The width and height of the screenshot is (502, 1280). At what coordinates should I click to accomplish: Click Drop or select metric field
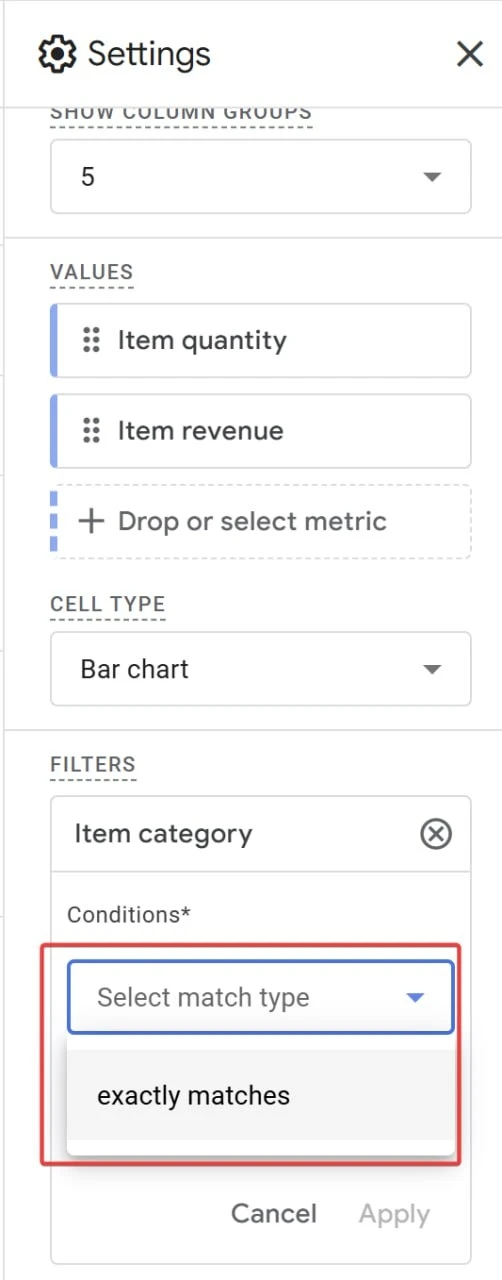coord(261,521)
